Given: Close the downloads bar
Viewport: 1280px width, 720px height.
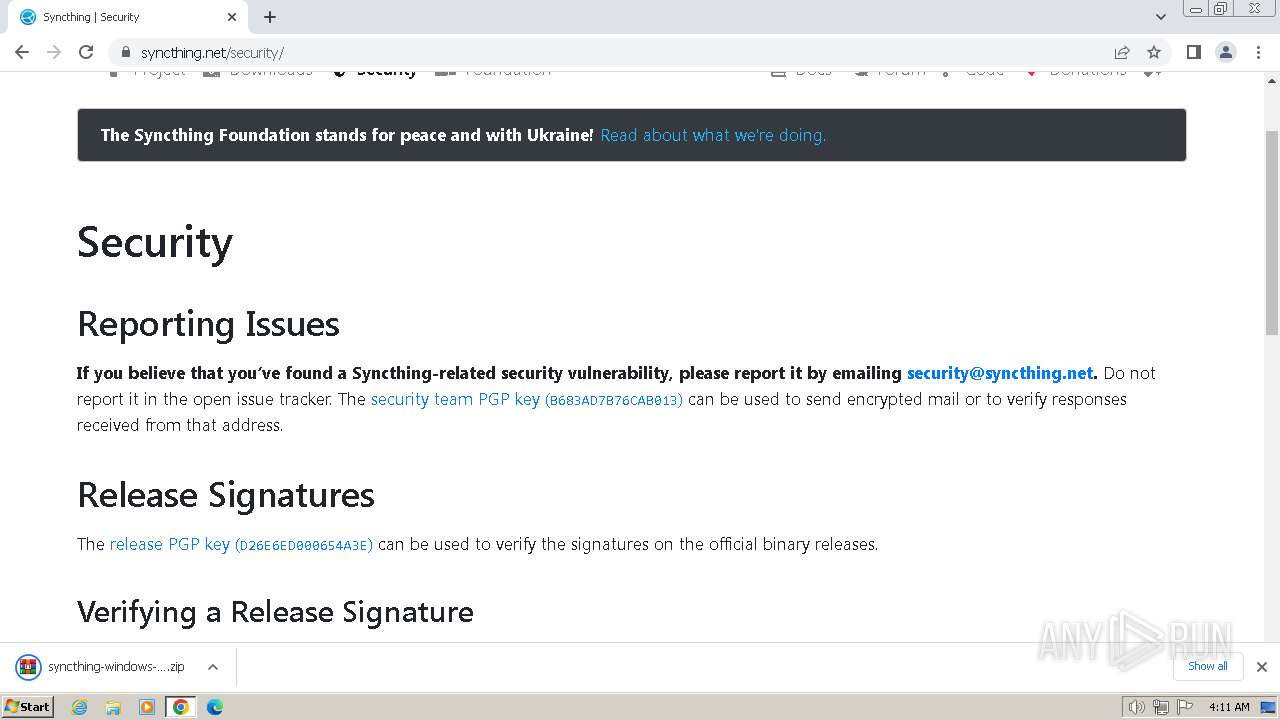Looking at the screenshot, I should click(1262, 667).
